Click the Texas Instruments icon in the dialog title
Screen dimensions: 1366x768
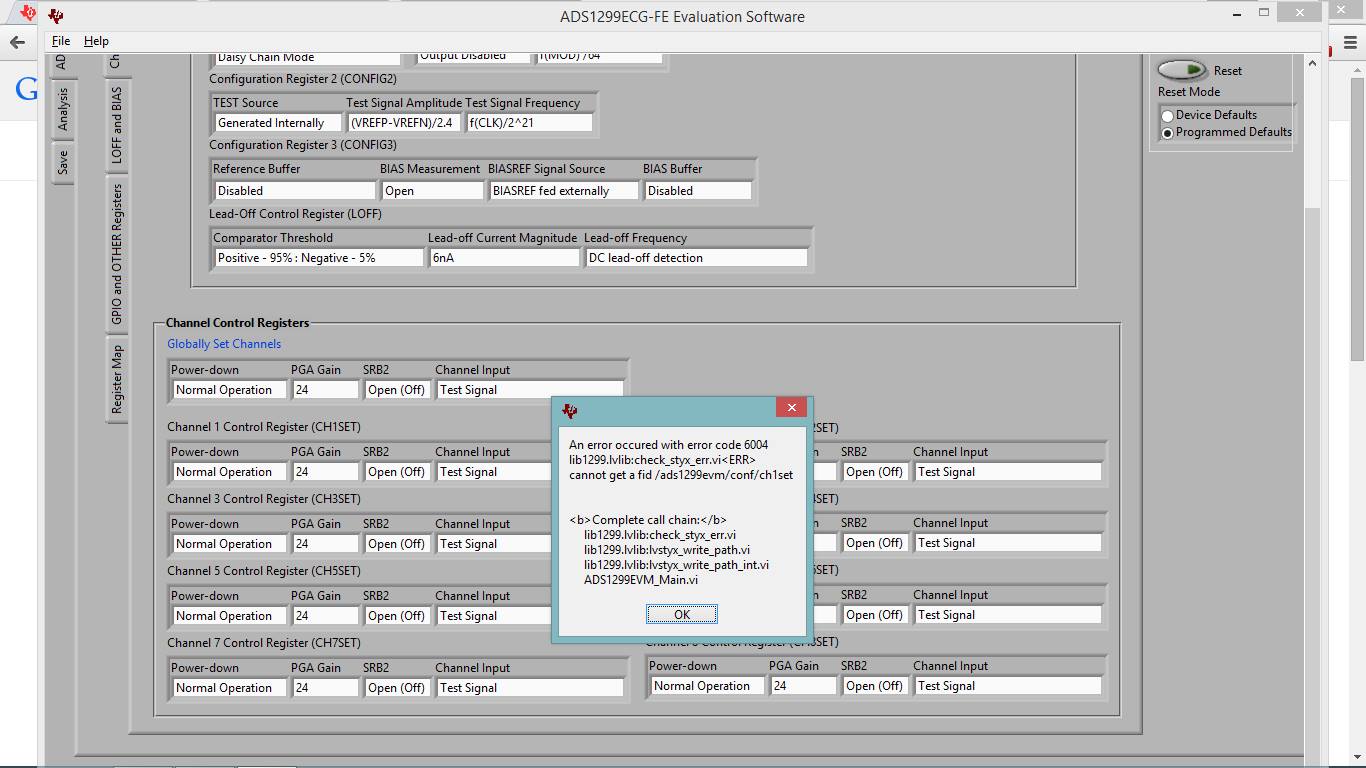(x=570, y=410)
